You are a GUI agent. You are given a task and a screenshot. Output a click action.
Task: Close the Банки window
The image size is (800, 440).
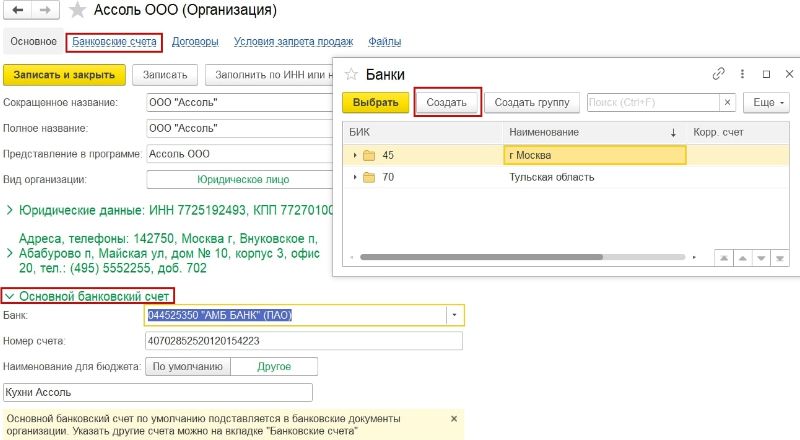tap(789, 75)
